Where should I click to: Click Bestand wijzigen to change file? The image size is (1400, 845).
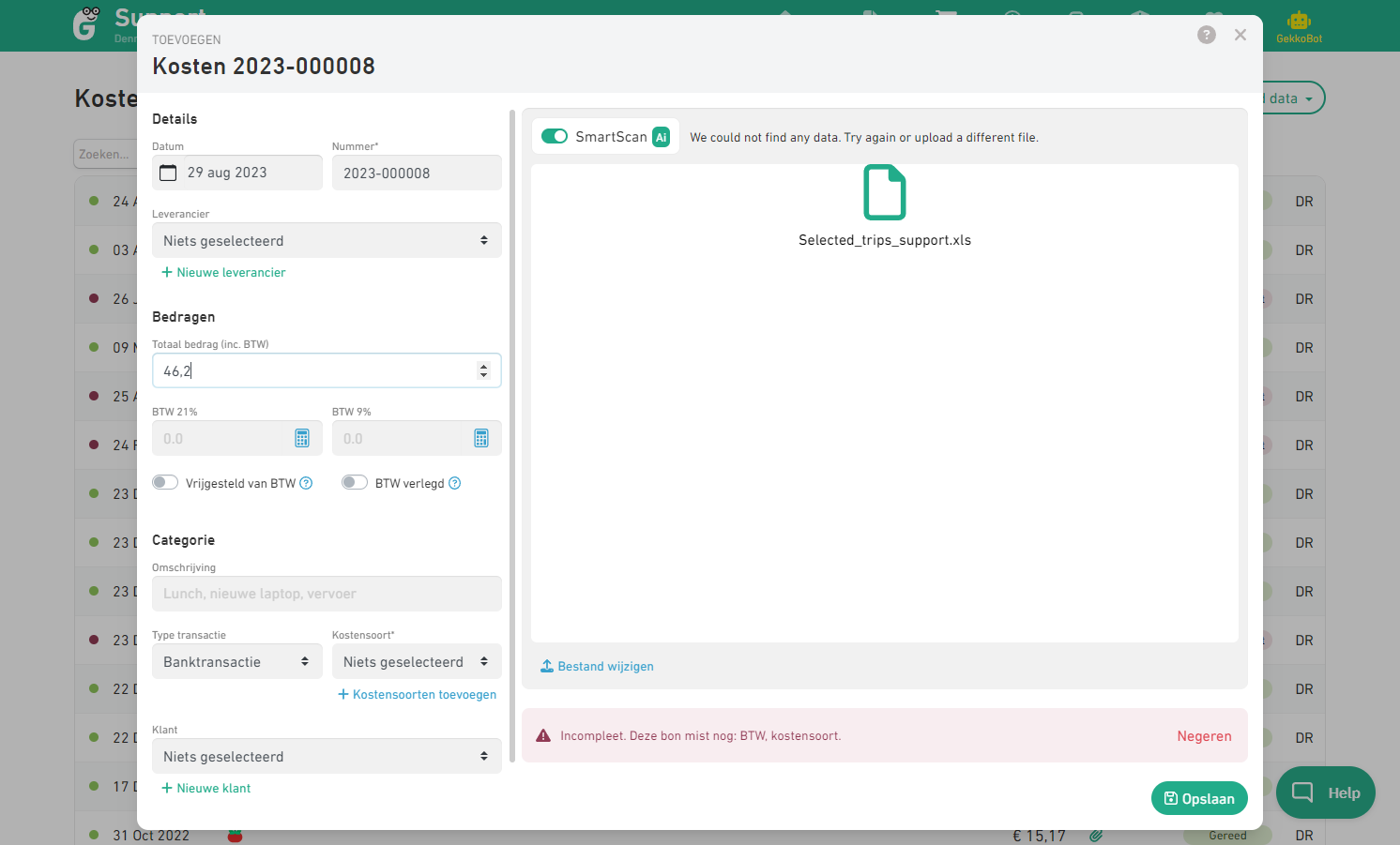click(x=597, y=666)
